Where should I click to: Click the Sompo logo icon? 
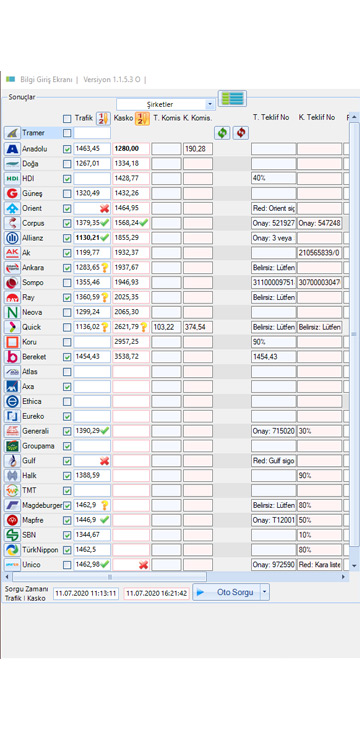[12, 282]
